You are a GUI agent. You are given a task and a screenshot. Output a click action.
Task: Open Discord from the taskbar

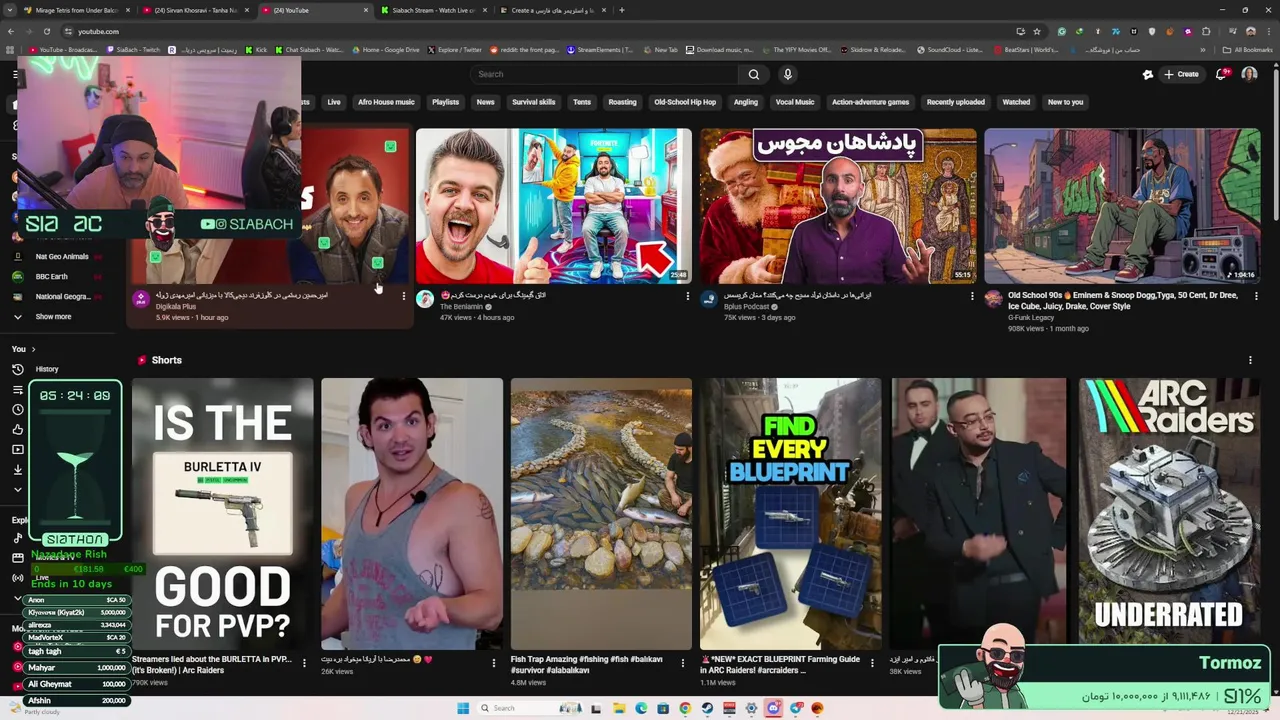[773, 708]
